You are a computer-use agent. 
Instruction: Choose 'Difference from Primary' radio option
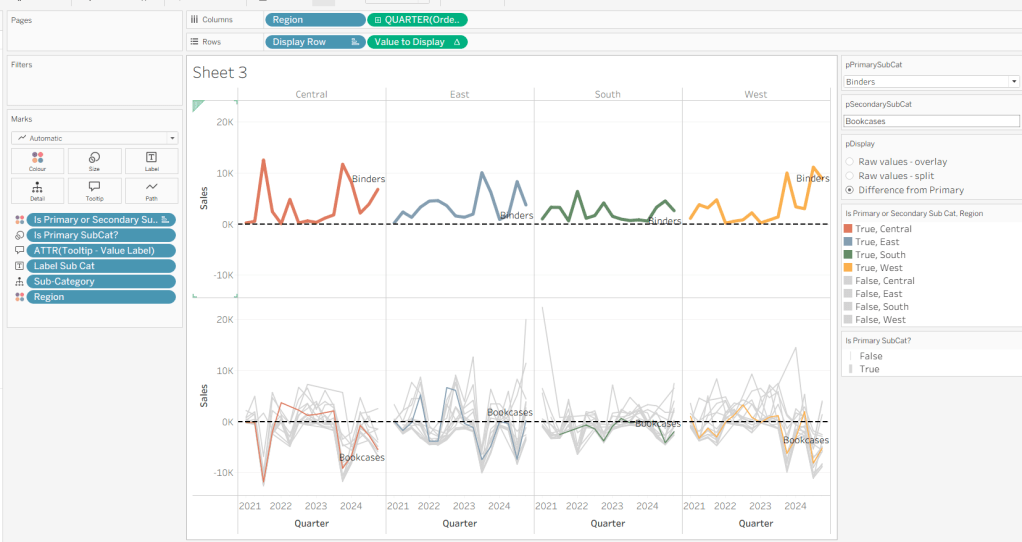[851, 190]
